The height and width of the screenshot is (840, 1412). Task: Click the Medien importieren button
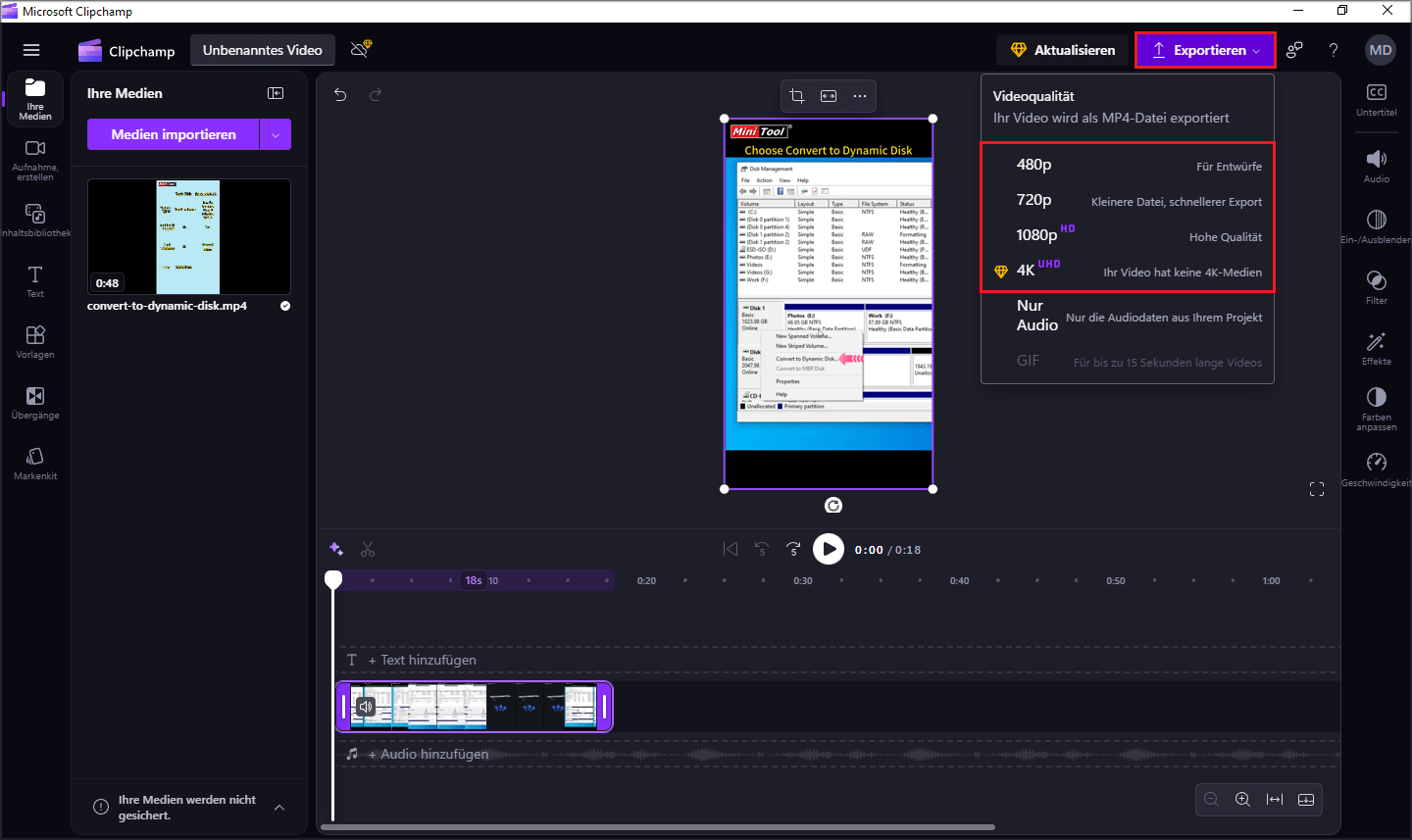[x=174, y=134]
